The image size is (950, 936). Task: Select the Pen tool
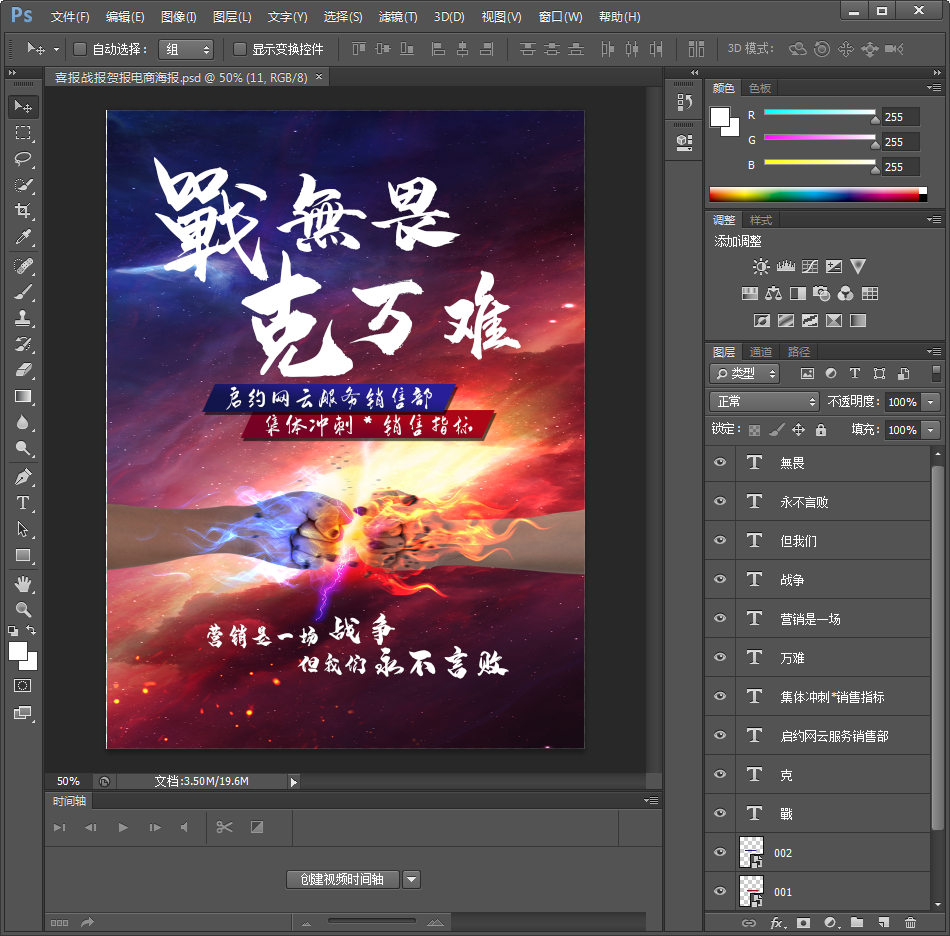(x=23, y=477)
